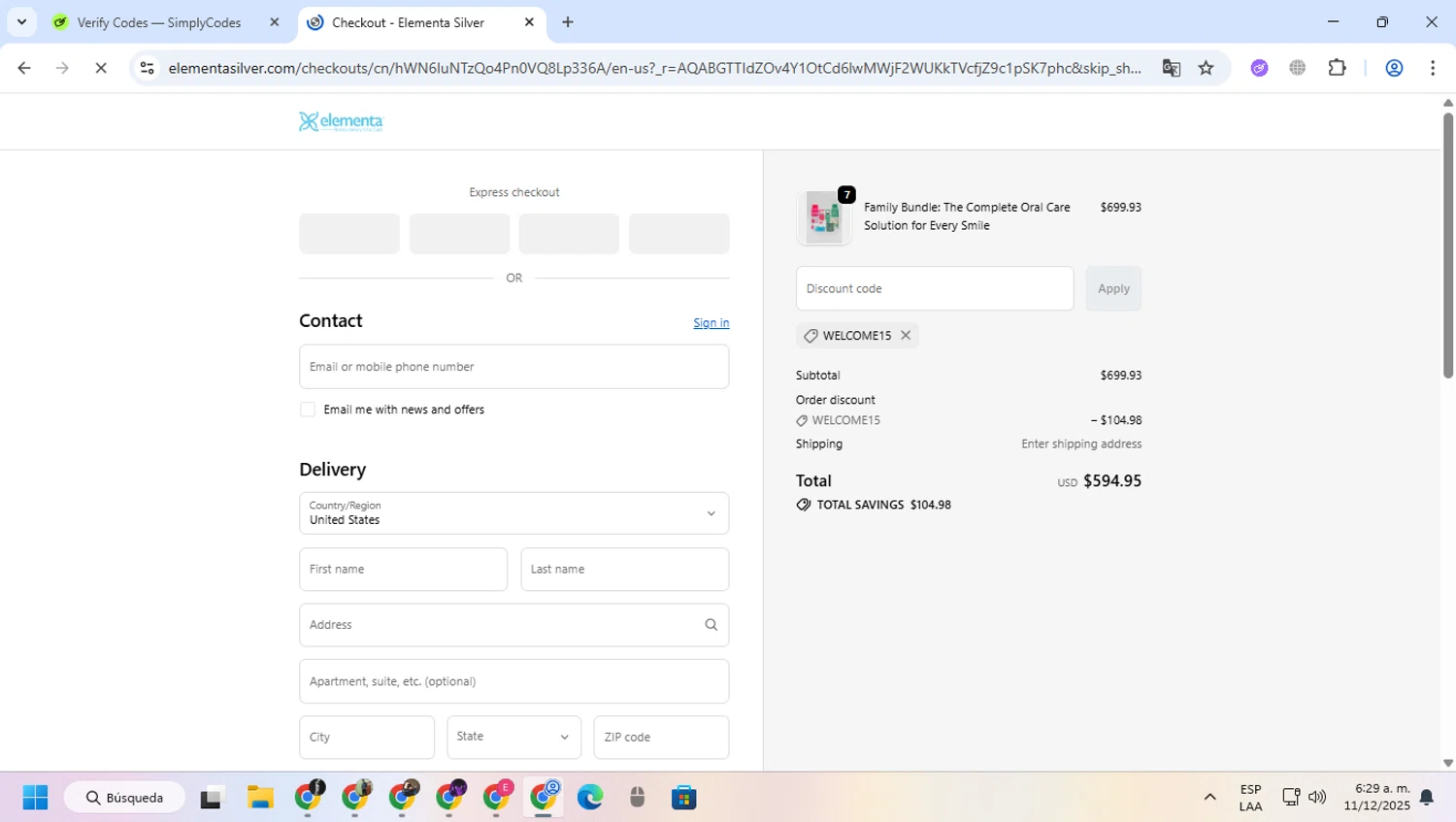Open the volume control icon
Viewport: 1456px width, 822px height.
(1317, 798)
